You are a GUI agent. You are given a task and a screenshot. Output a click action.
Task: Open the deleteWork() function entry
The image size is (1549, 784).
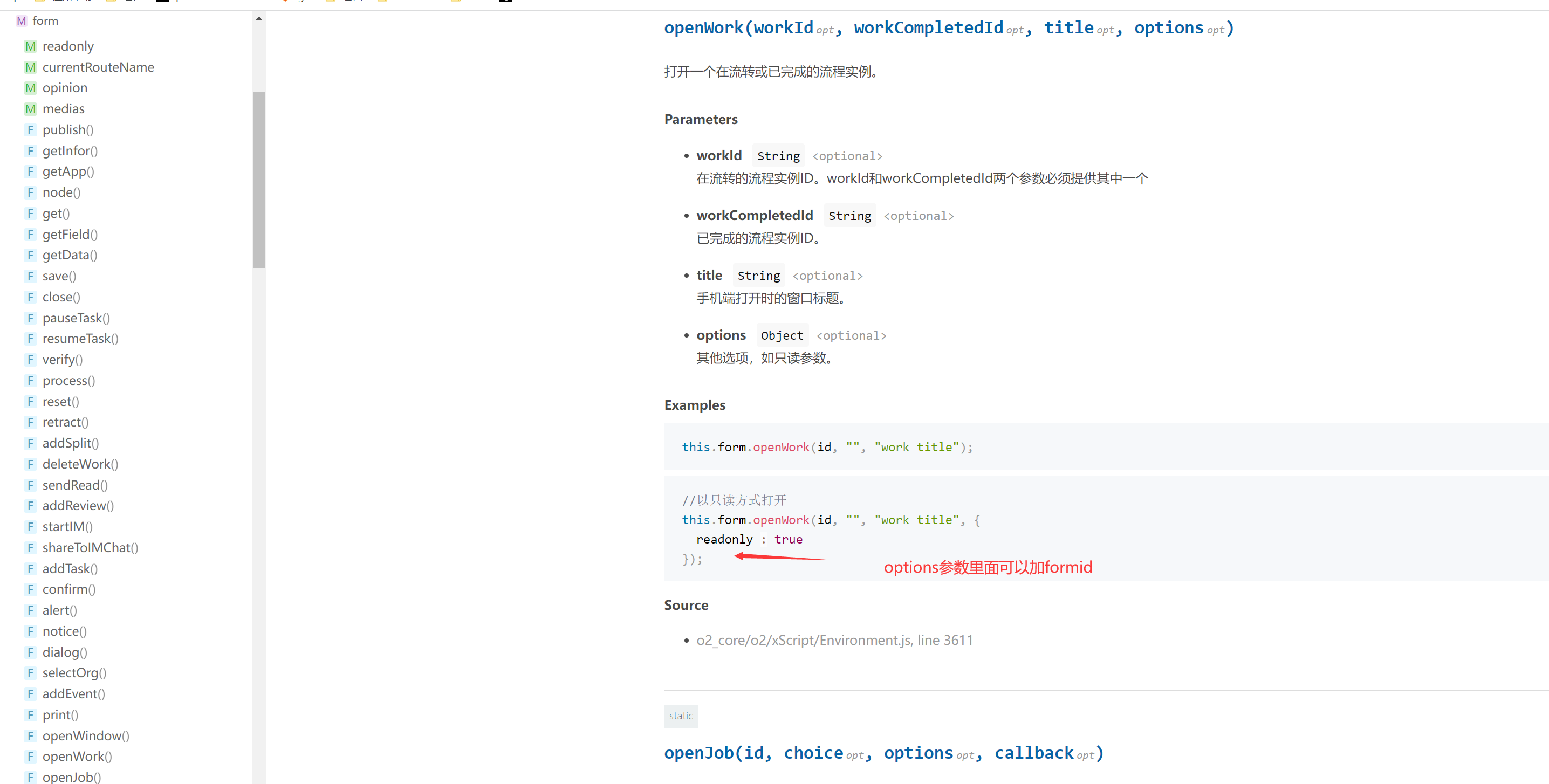[x=80, y=464]
